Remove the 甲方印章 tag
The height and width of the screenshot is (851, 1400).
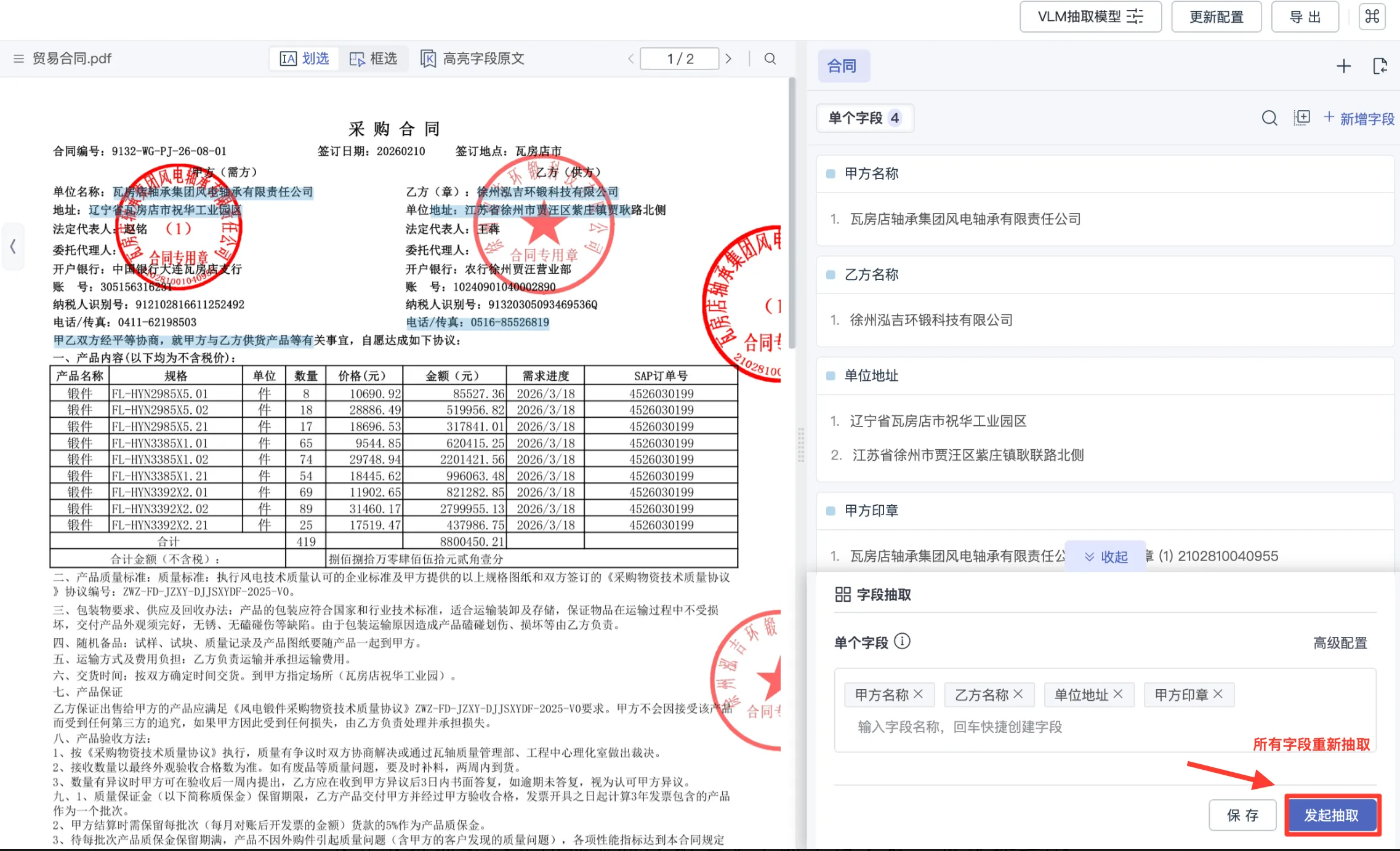pyautogui.click(x=1218, y=694)
